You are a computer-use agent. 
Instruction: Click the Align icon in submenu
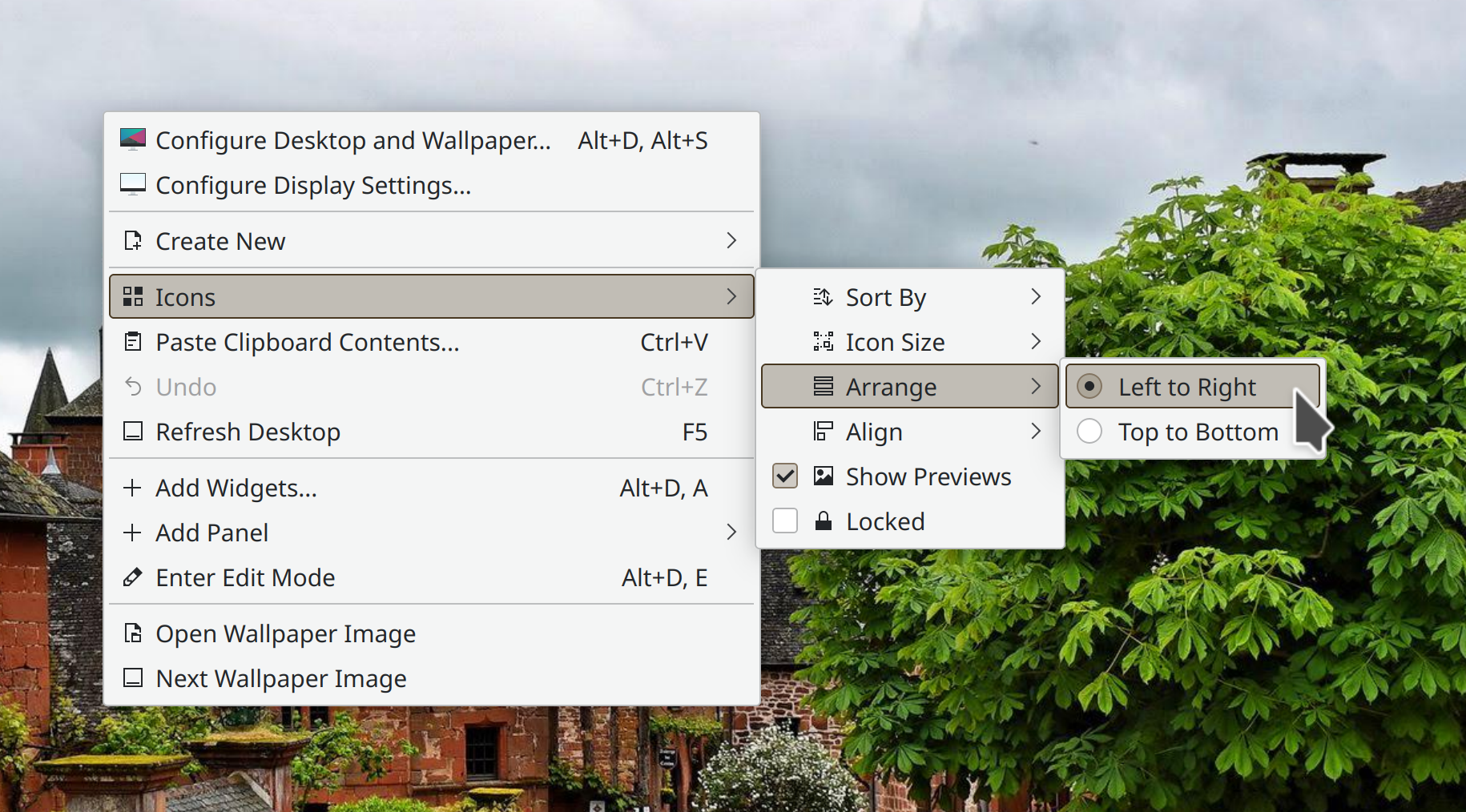tap(823, 432)
